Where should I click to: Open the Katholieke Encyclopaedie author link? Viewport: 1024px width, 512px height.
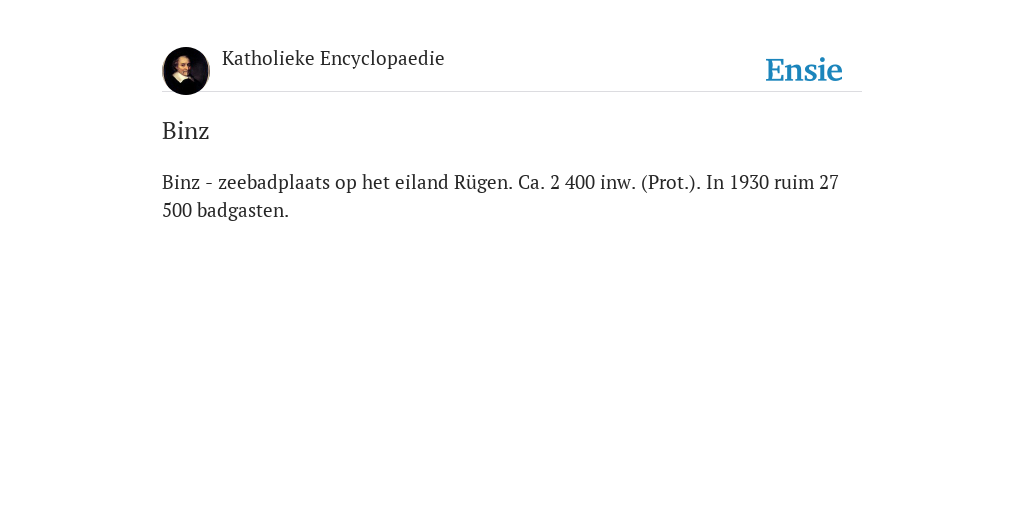333,59
